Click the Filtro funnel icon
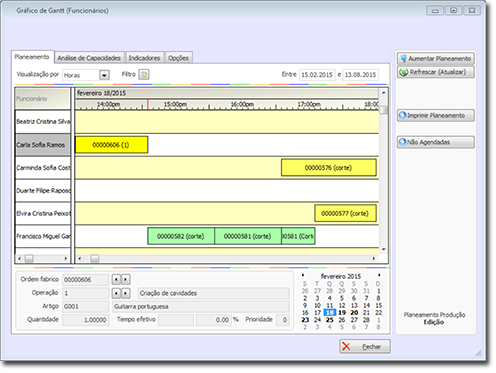 (x=144, y=74)
